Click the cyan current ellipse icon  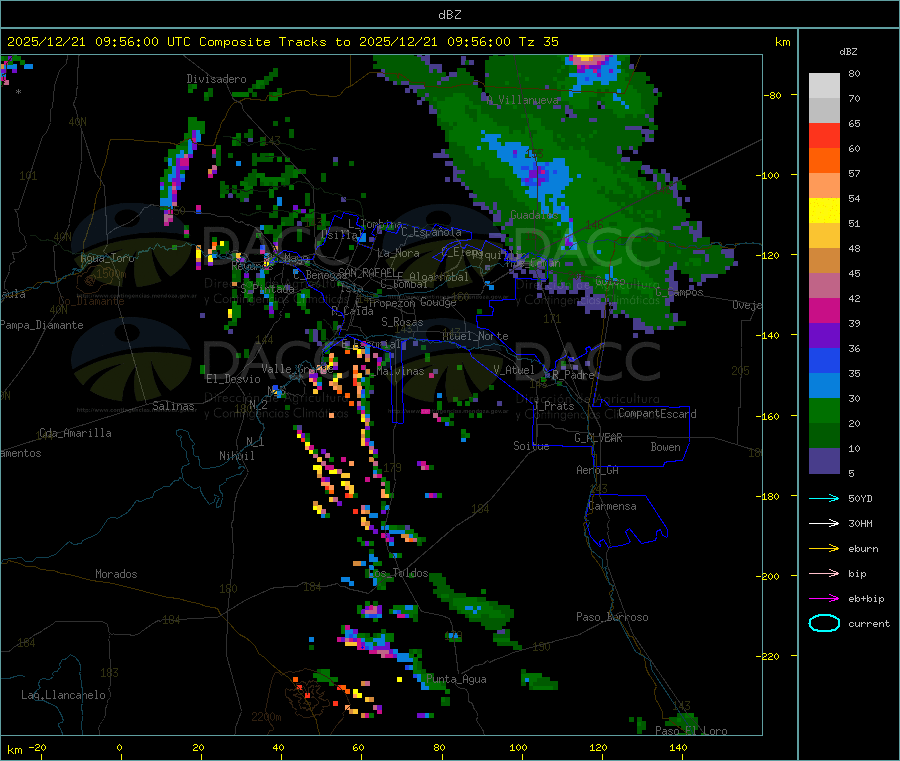[824, 623]
